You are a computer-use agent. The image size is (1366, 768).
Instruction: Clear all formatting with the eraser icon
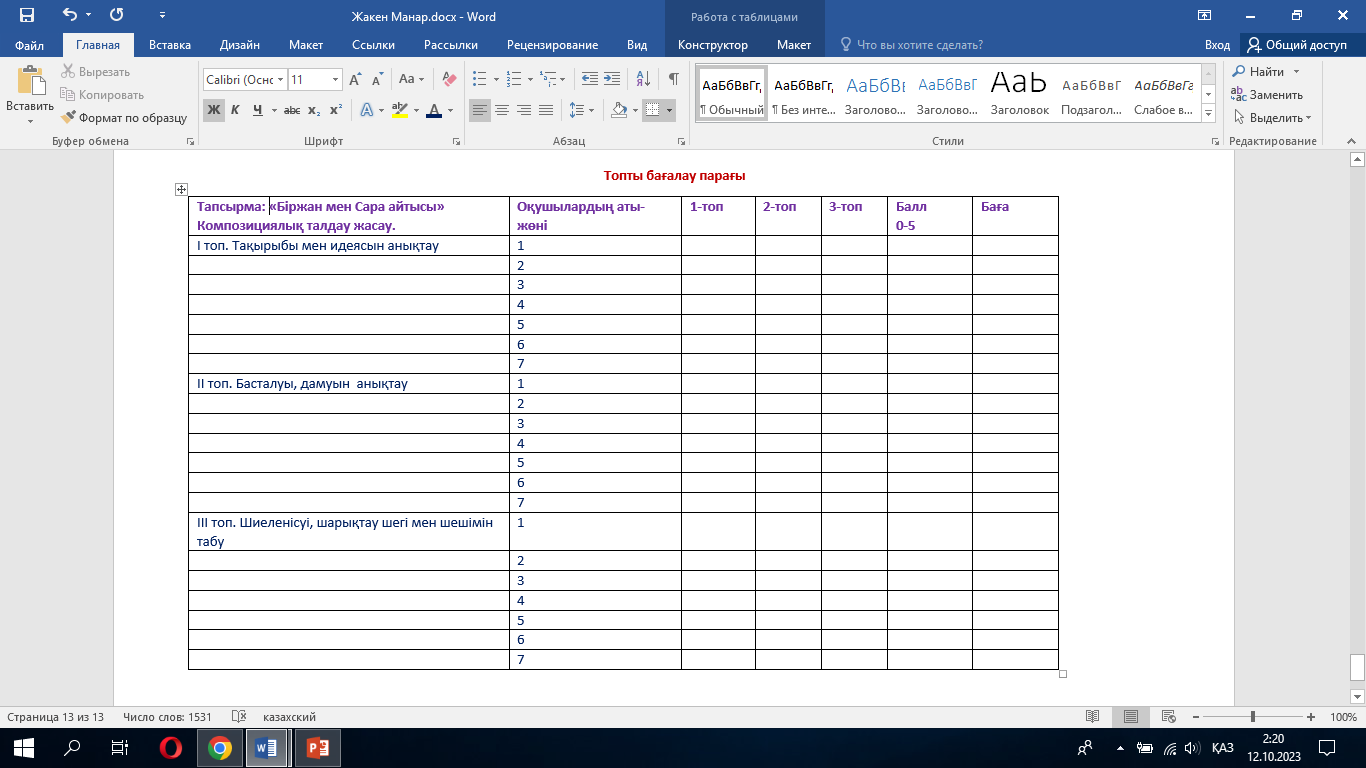449,79
